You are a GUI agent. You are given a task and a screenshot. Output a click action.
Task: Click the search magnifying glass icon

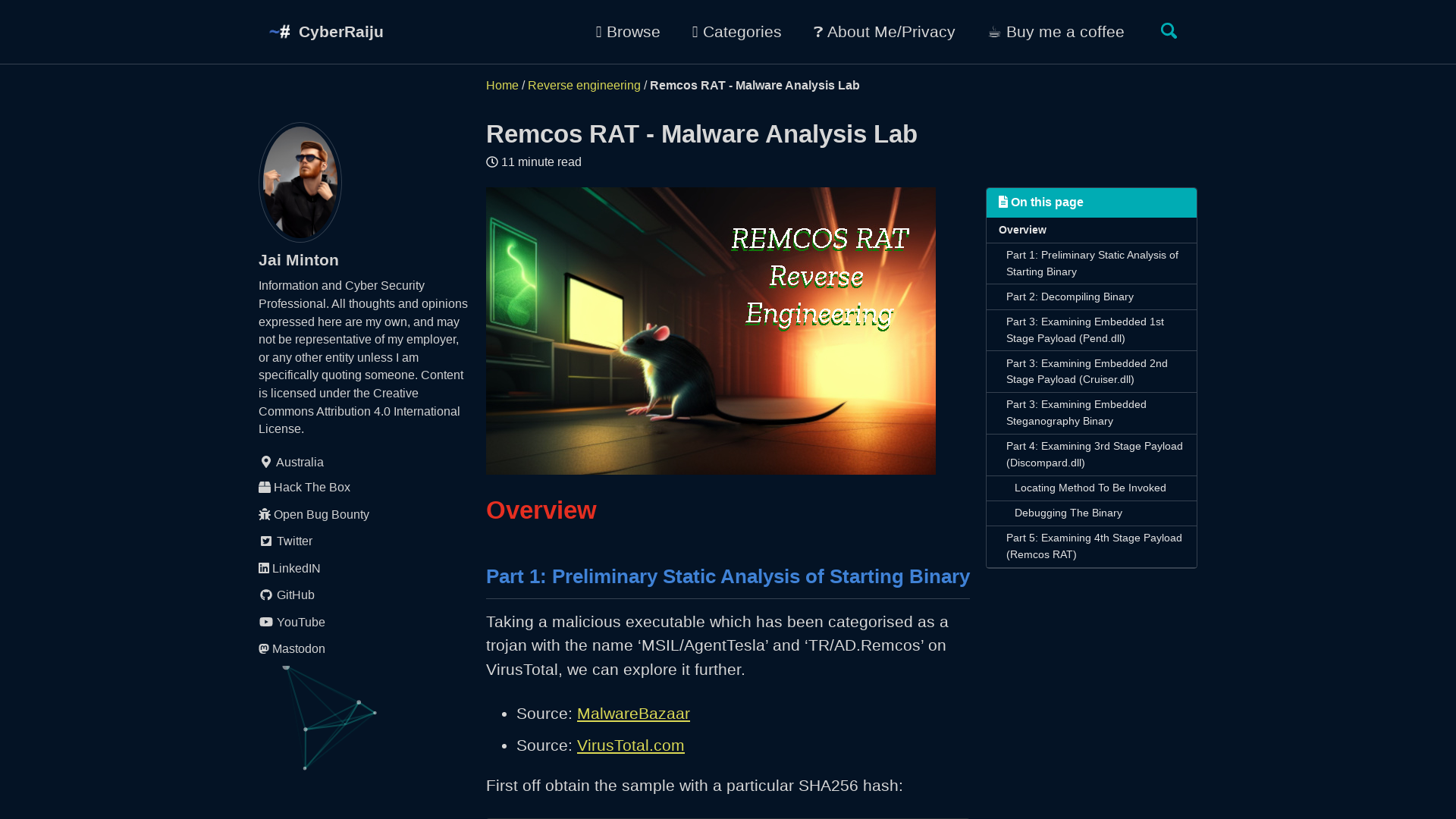[1169, 31]
